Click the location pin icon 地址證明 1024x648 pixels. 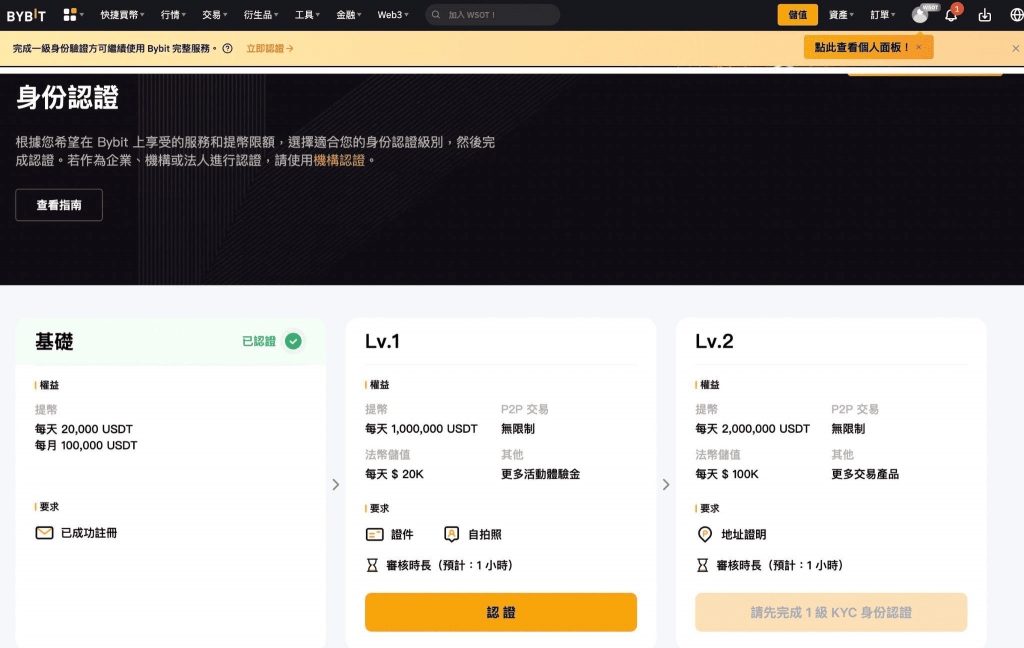pyautogui.click(x=705, y=534)
